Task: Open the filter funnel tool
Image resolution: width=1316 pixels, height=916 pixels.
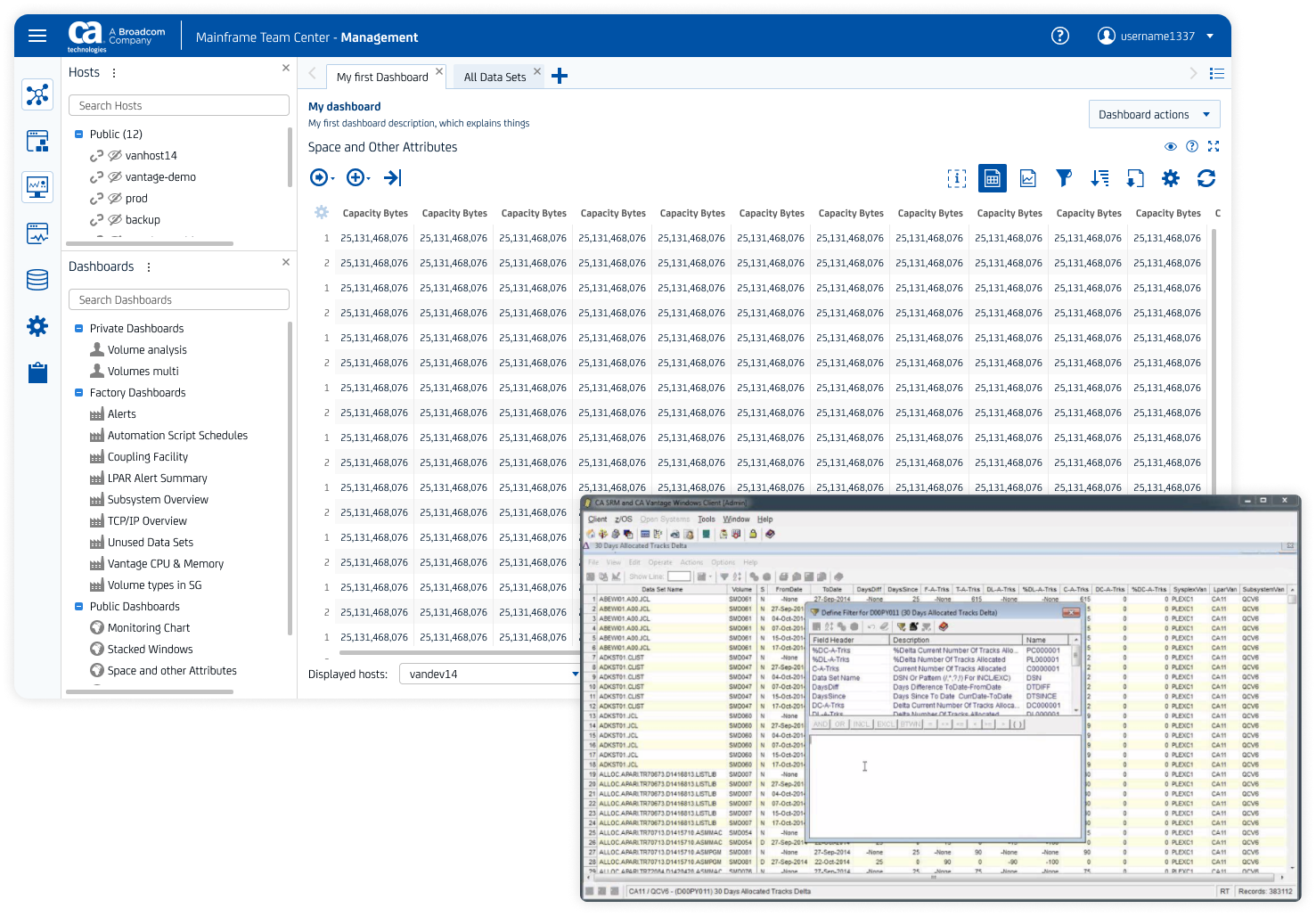Action: (1064, 178)
